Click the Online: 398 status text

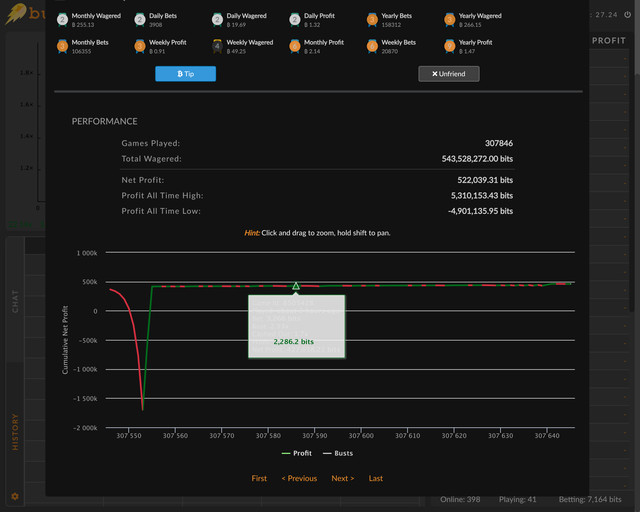460,499
